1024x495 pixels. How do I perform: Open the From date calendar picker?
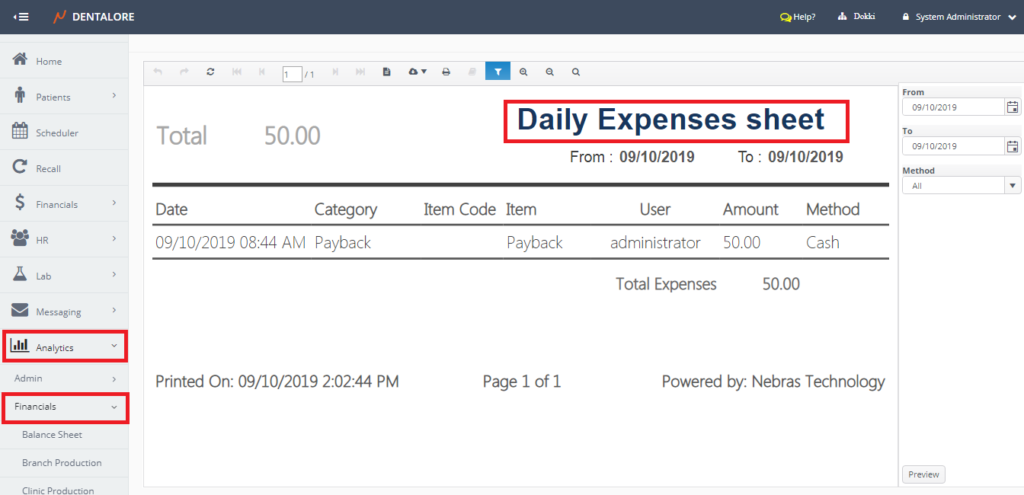pyautogui.click(x=1012, y=108)
